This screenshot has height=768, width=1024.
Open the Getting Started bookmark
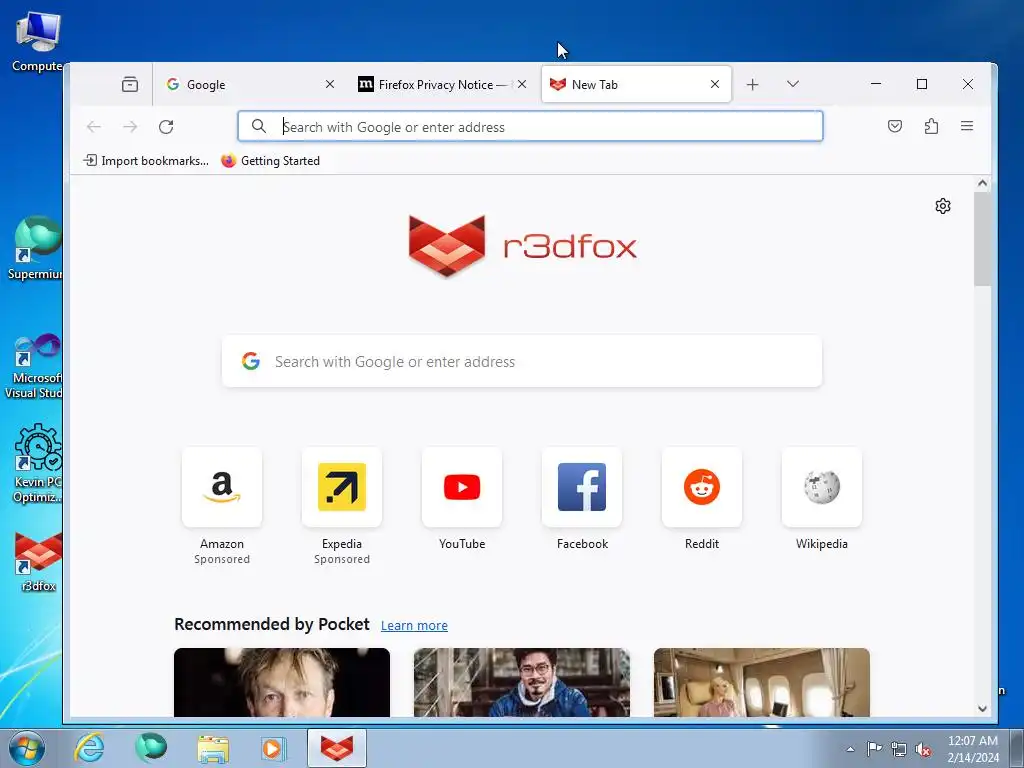coord(270,161)
